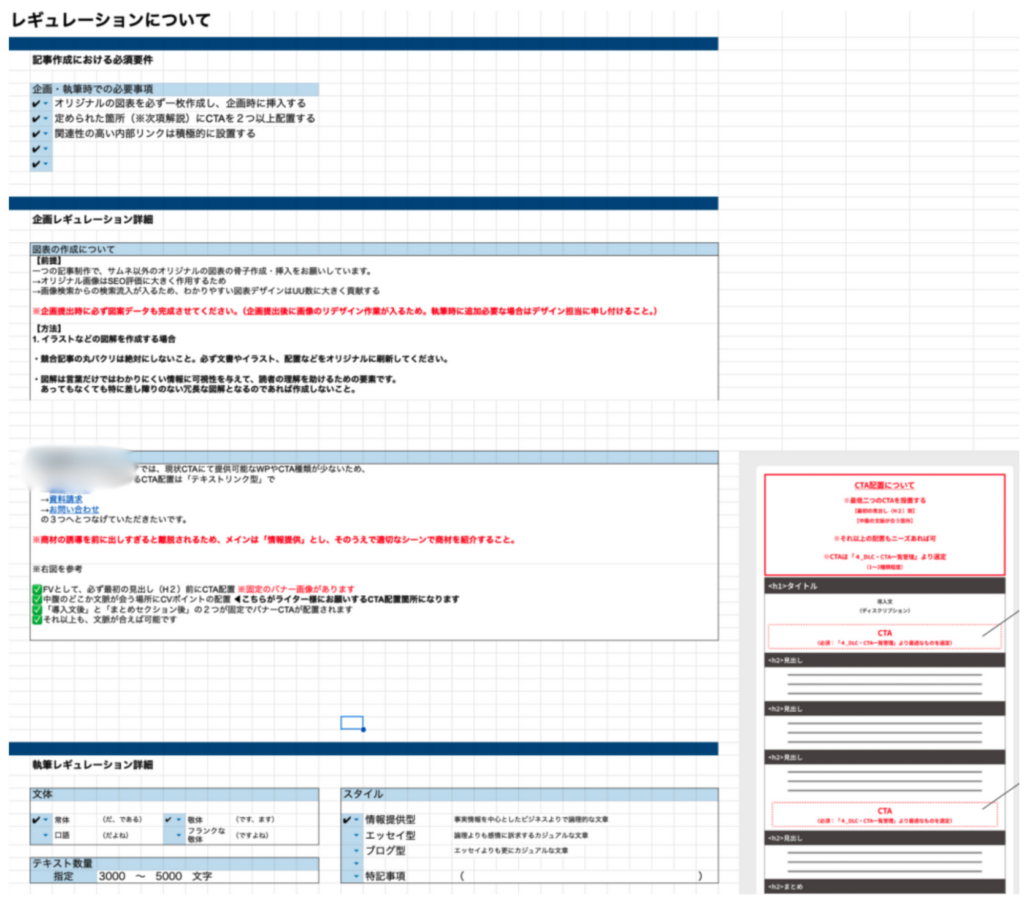1024x906 pixels.
Task: Select the ※右図を参考 note
Action: [57, 570]
